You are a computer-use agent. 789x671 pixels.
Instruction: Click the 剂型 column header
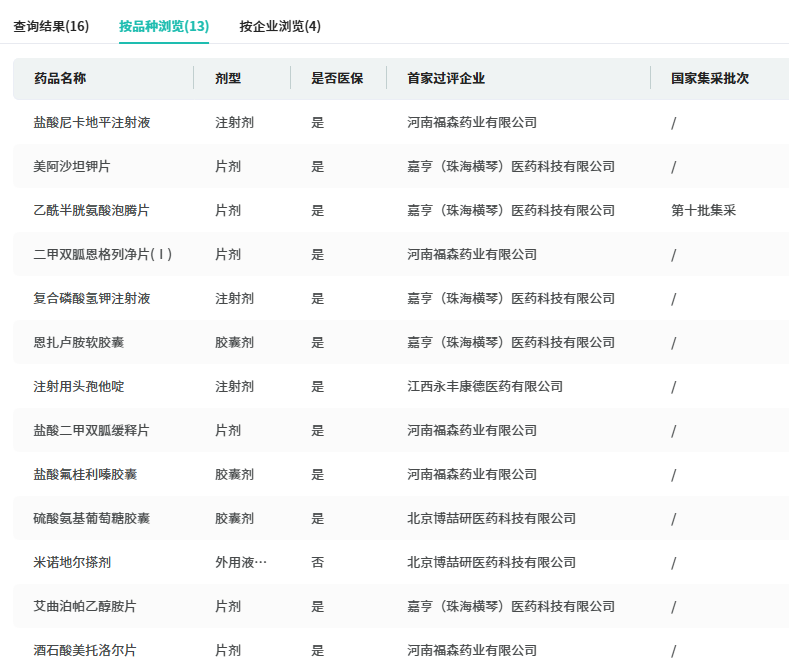(x=228, y=79)
